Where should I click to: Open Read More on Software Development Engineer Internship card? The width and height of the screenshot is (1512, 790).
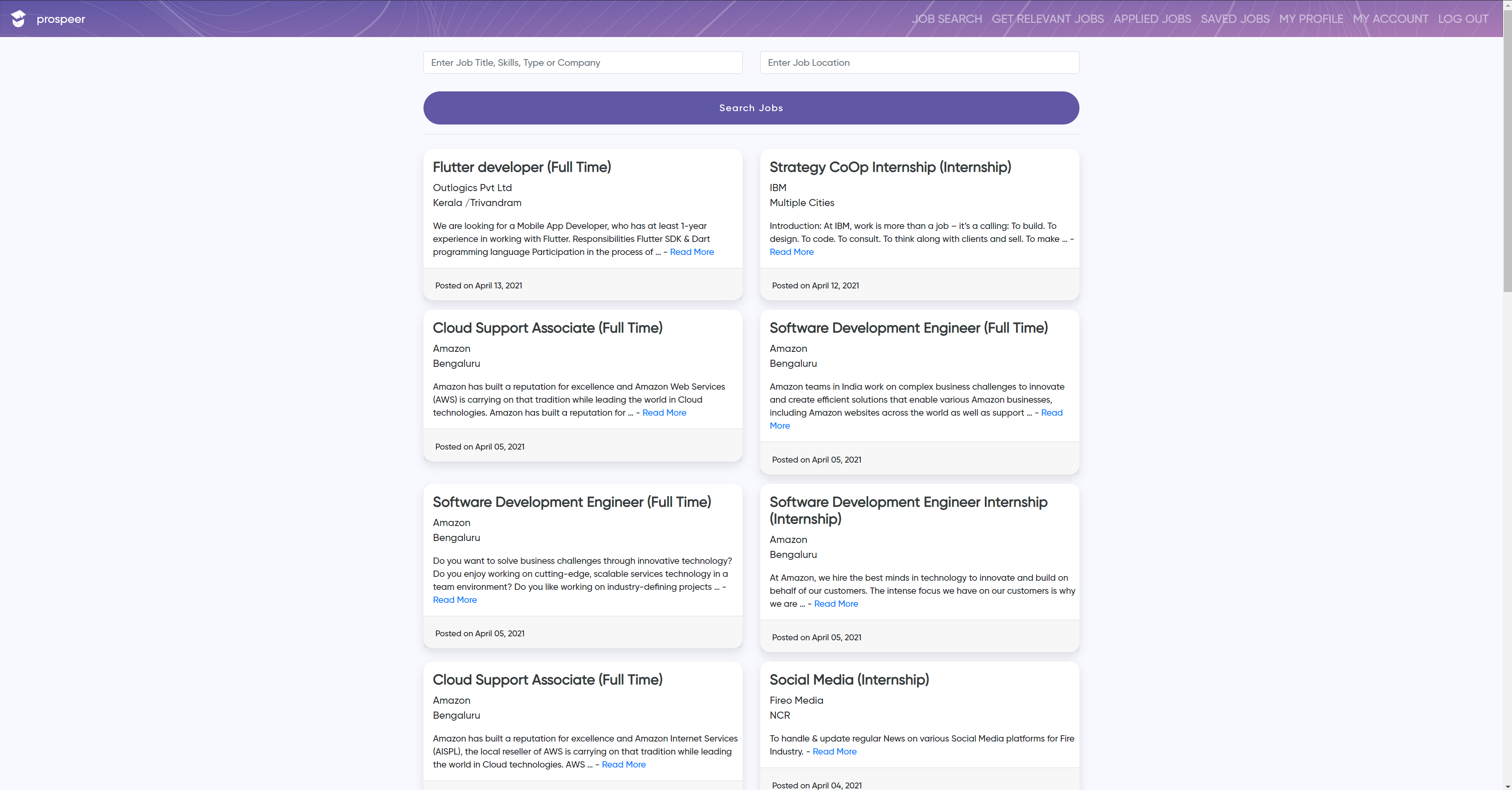[836, 604]
